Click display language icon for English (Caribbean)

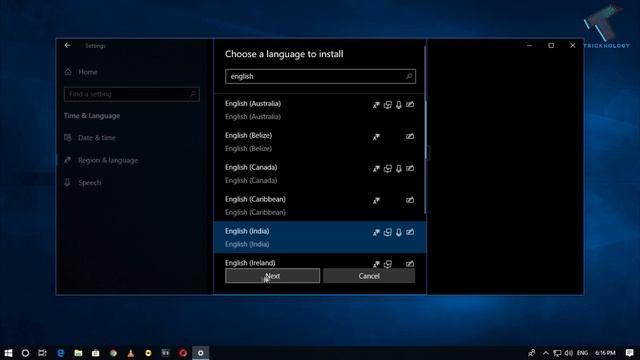tap(376, 200)
